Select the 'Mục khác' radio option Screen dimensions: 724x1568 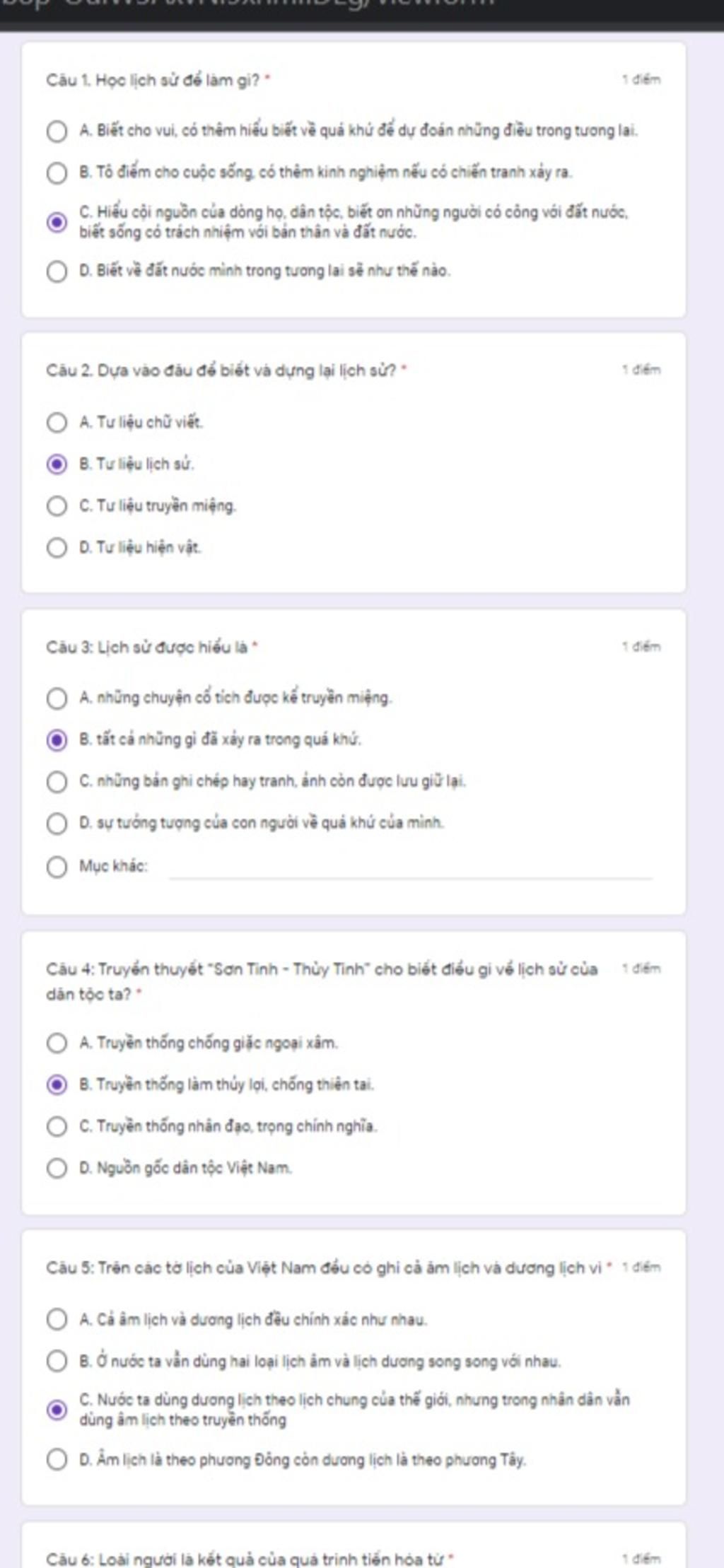tap(57, 867)
